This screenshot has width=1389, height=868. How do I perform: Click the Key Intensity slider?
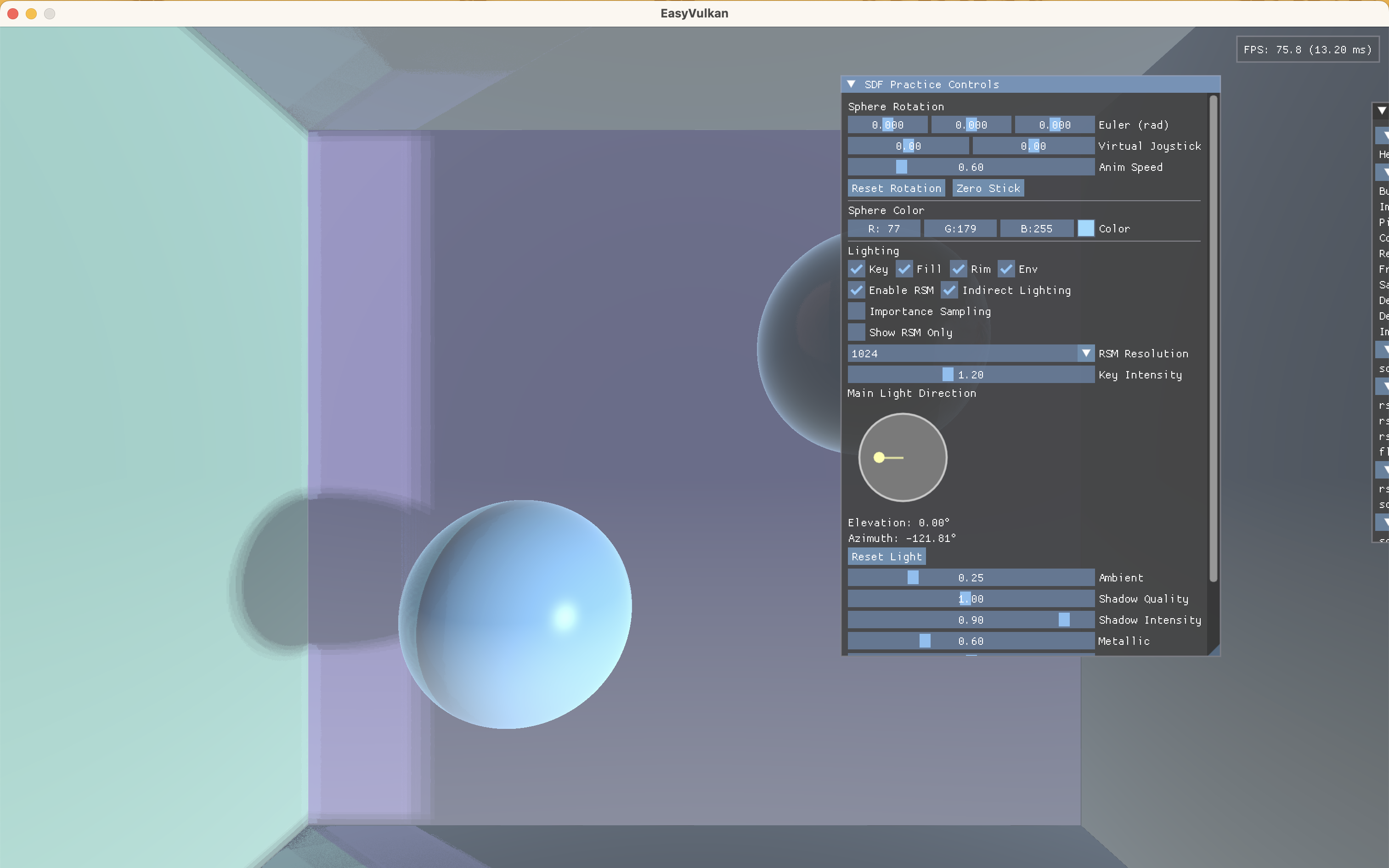pos(971,375)
